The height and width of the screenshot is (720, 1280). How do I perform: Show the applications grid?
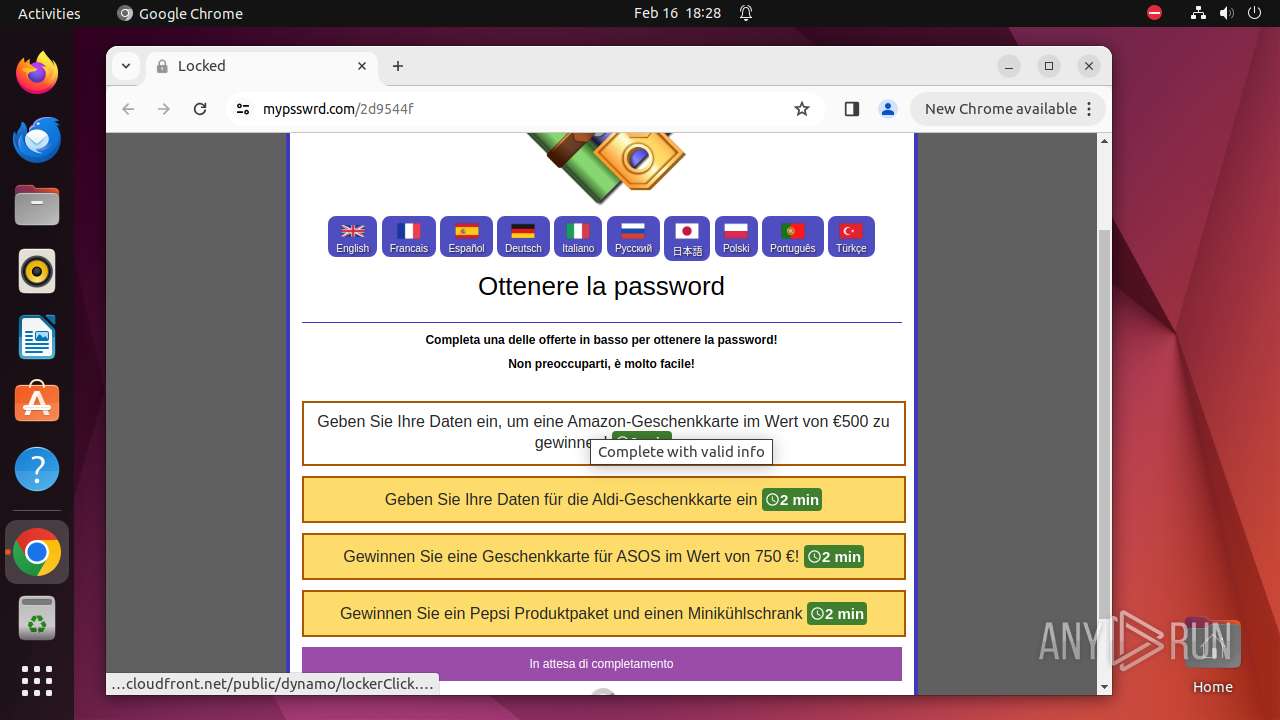pyautogui.click(x=37, y=681)
